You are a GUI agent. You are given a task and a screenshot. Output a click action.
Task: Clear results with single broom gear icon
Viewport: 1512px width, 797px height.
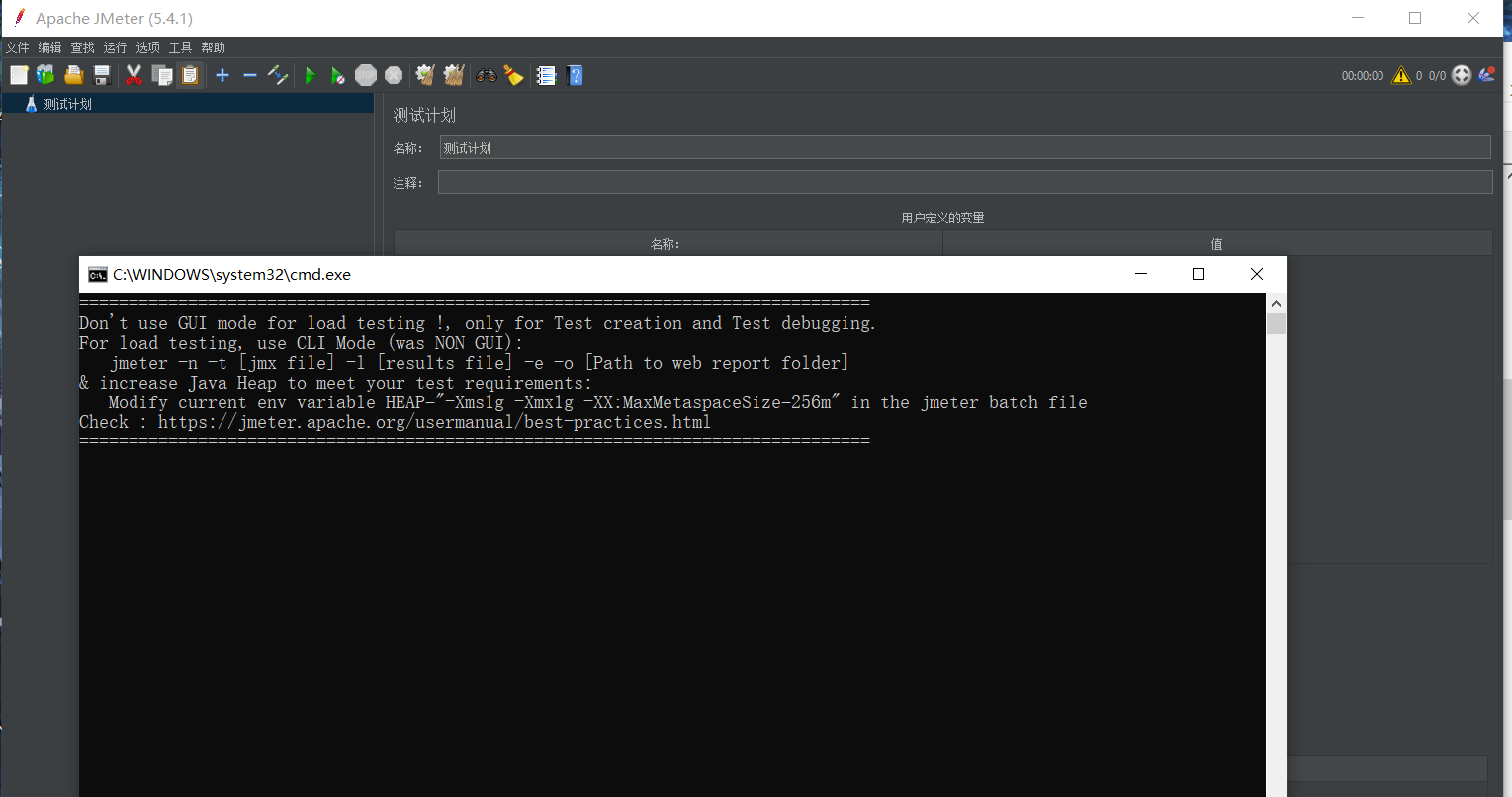[x=425, y=75]
